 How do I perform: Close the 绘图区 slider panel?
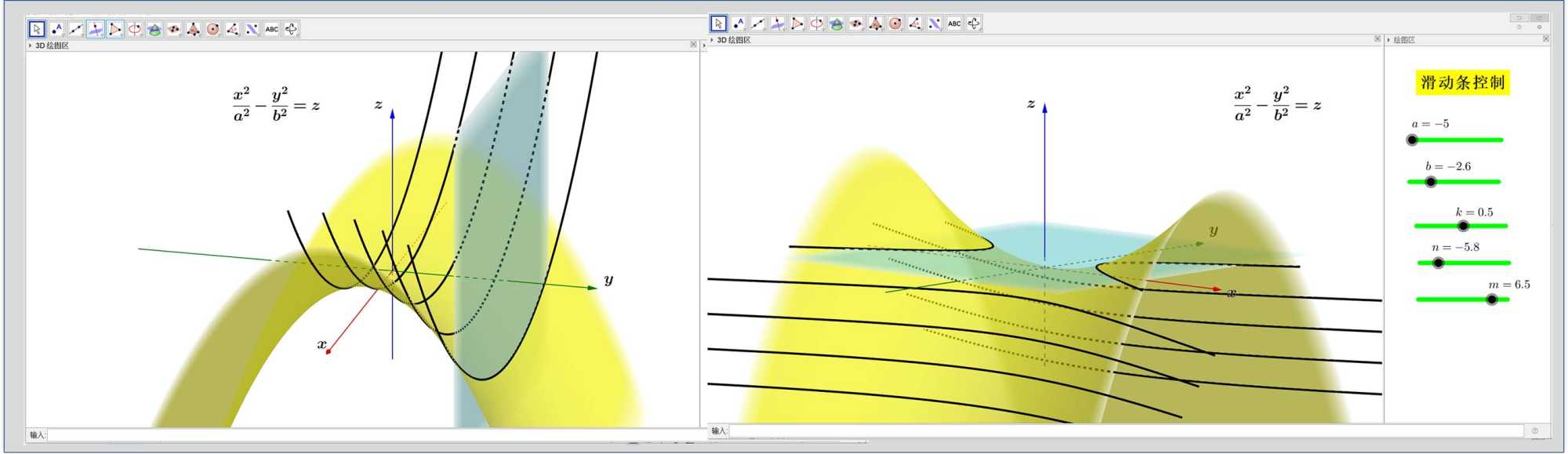pos(1546,38)
